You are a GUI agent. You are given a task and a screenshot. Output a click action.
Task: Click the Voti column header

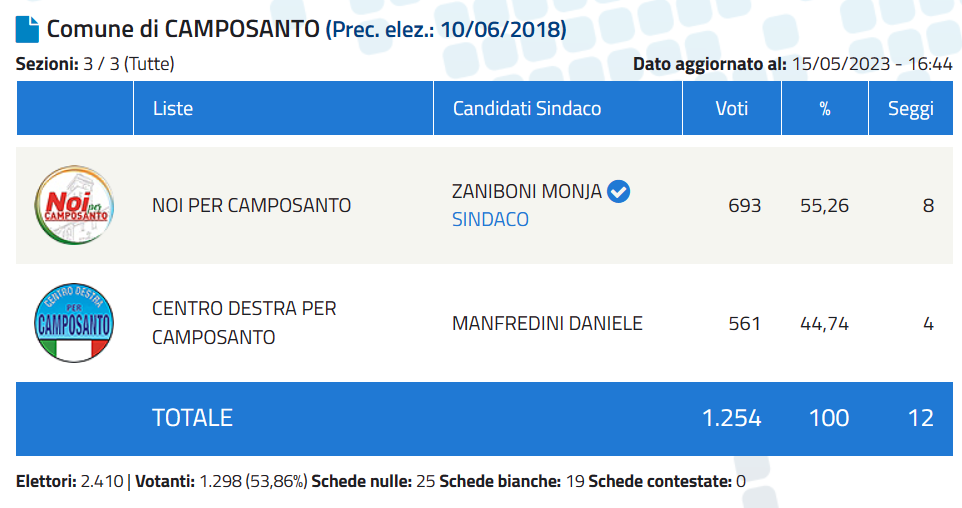[x=732, y=108]
